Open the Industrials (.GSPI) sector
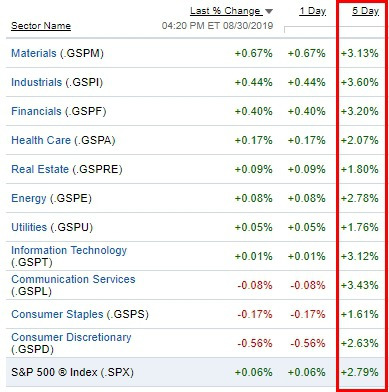Screen dimensions: 389x392 click(x=57, y=82)
